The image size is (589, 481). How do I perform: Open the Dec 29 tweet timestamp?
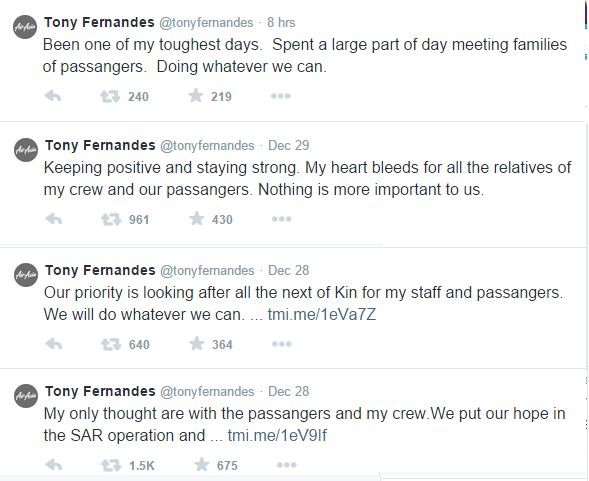pos(288,145)
